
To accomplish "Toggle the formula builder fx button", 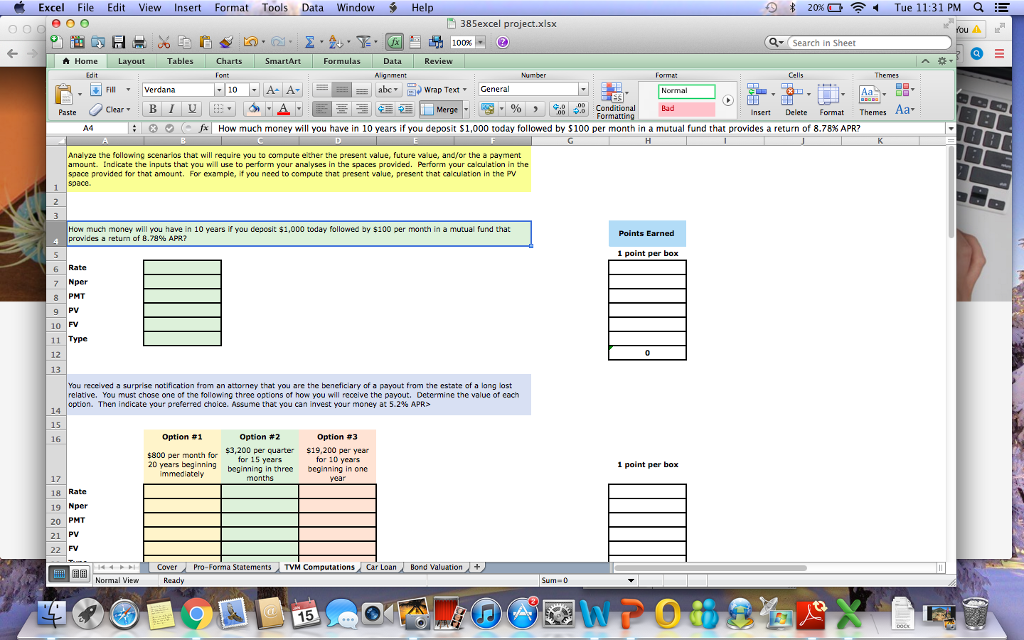I will (394, 42).
